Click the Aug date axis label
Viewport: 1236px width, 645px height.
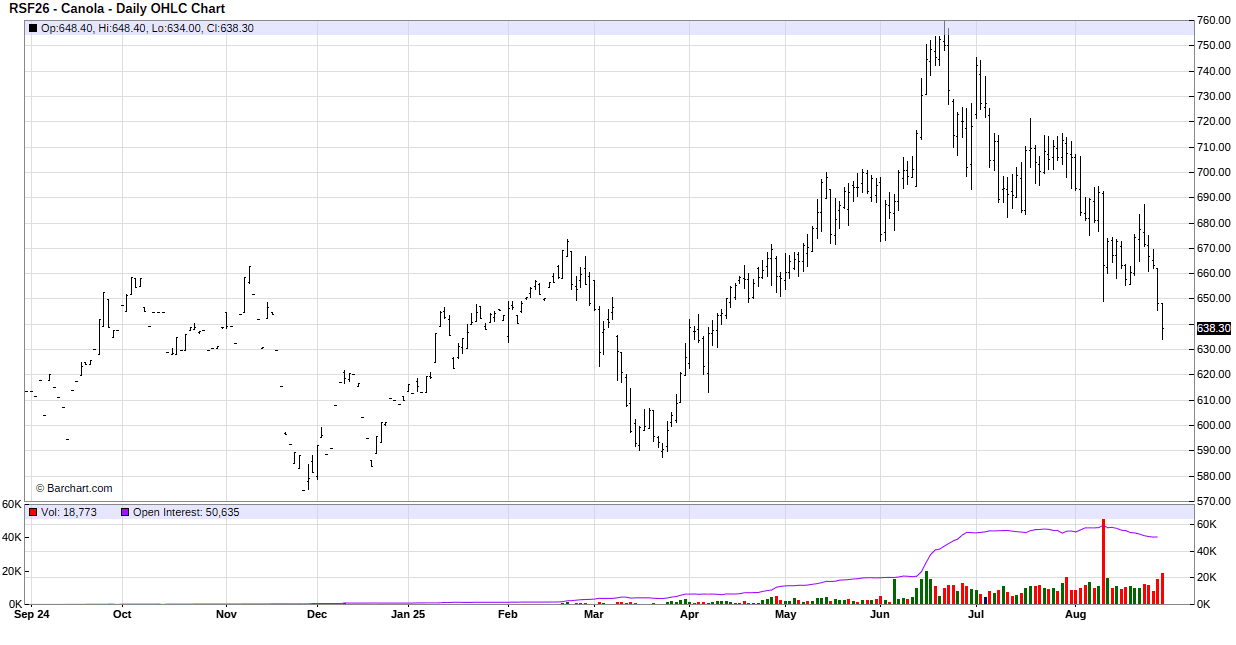(x=1075, y=615)
